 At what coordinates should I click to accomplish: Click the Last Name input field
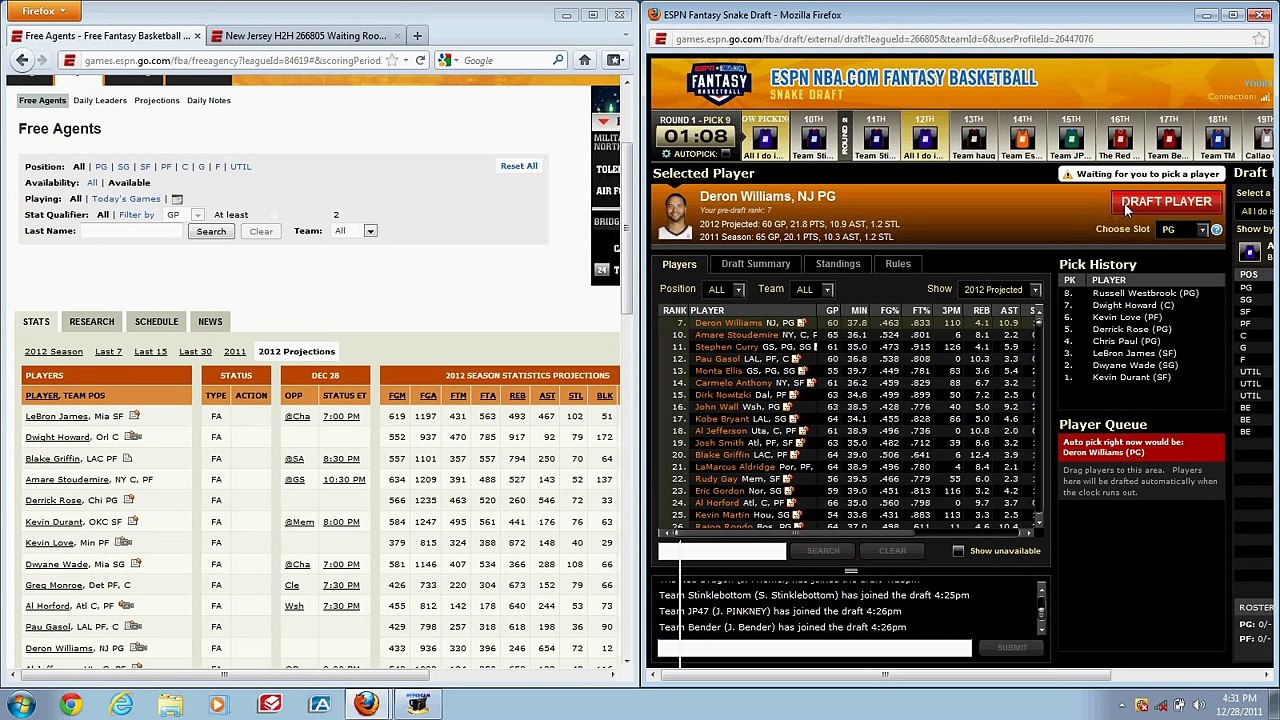(x=133, y=231)
